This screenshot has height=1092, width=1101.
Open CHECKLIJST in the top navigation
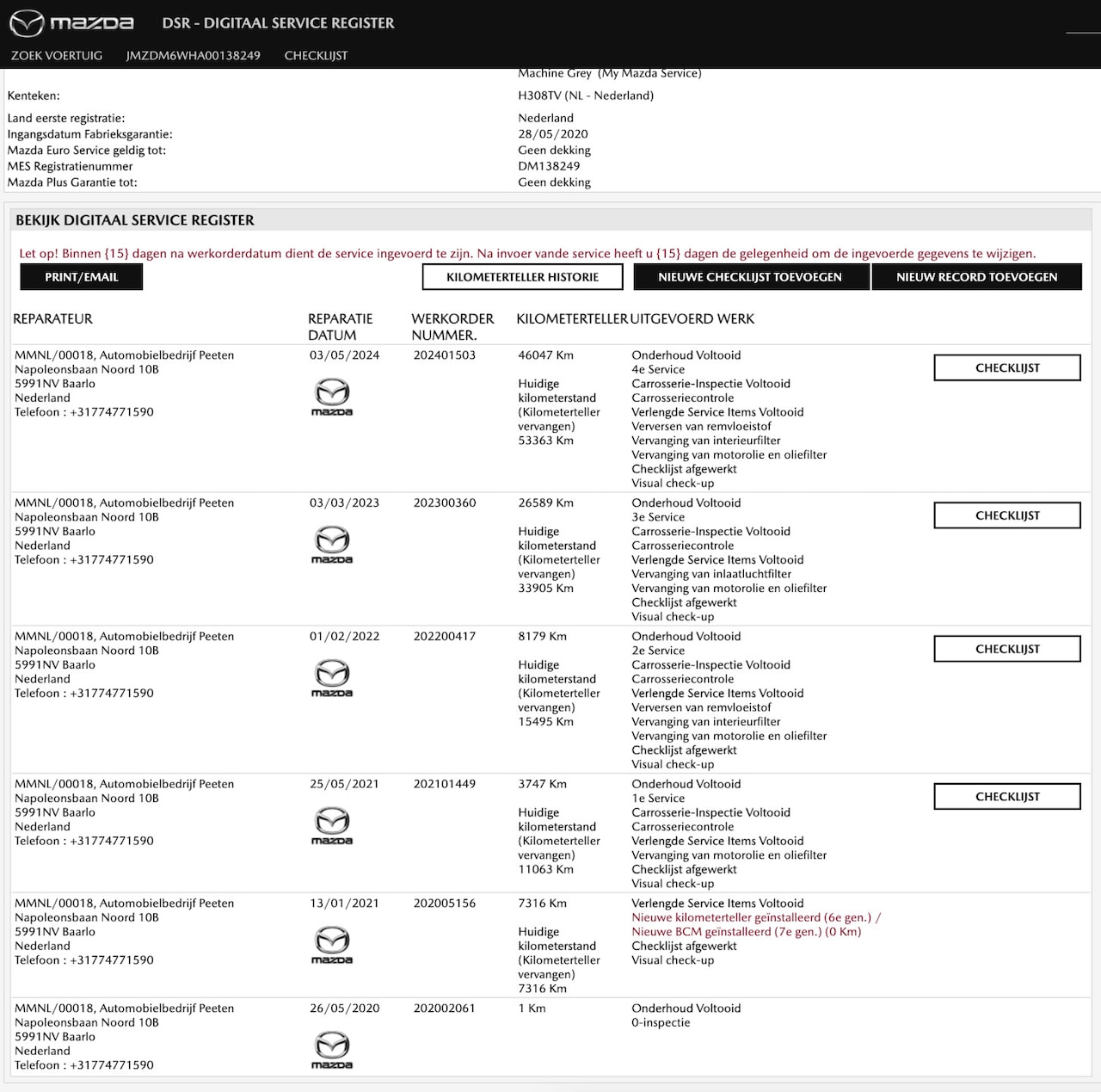click(316, 56)
